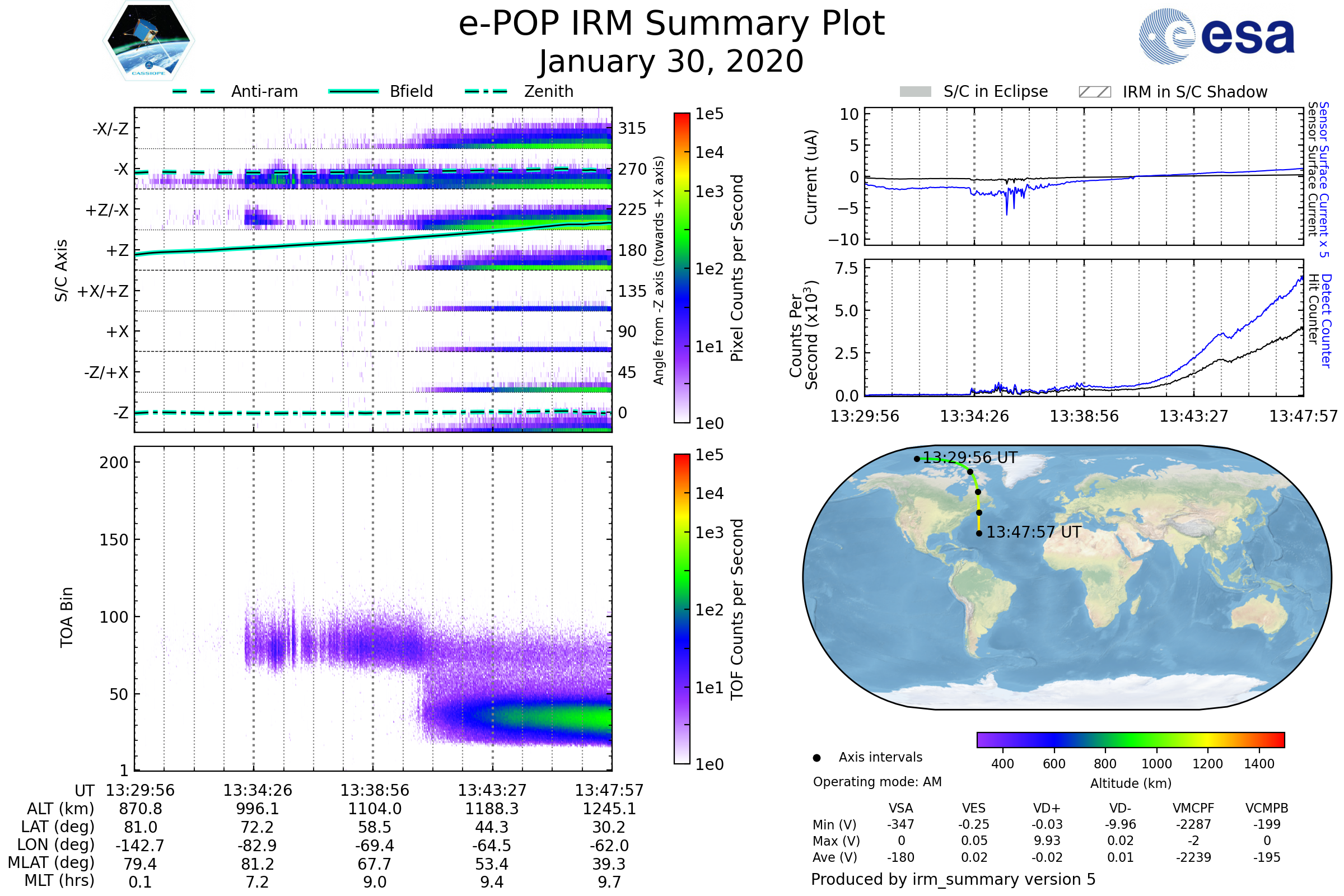Click the ESA logo
Screen dimensions: 1344x896
[x=1216, y=36]
